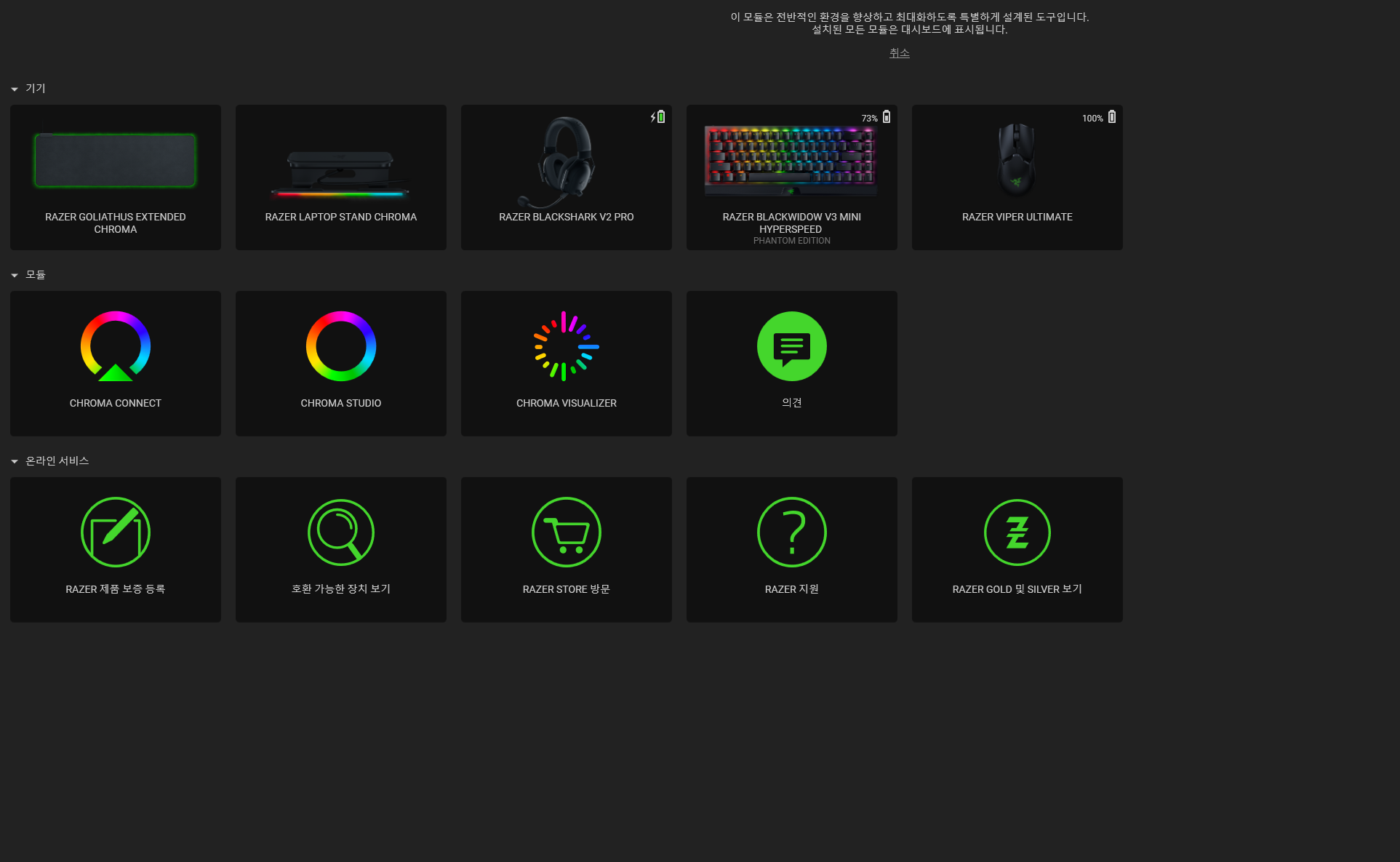Click the RAZER LAPTOP STAND CHROMA label
Screen dimensions: 1400x862
(x=341, y=217)
